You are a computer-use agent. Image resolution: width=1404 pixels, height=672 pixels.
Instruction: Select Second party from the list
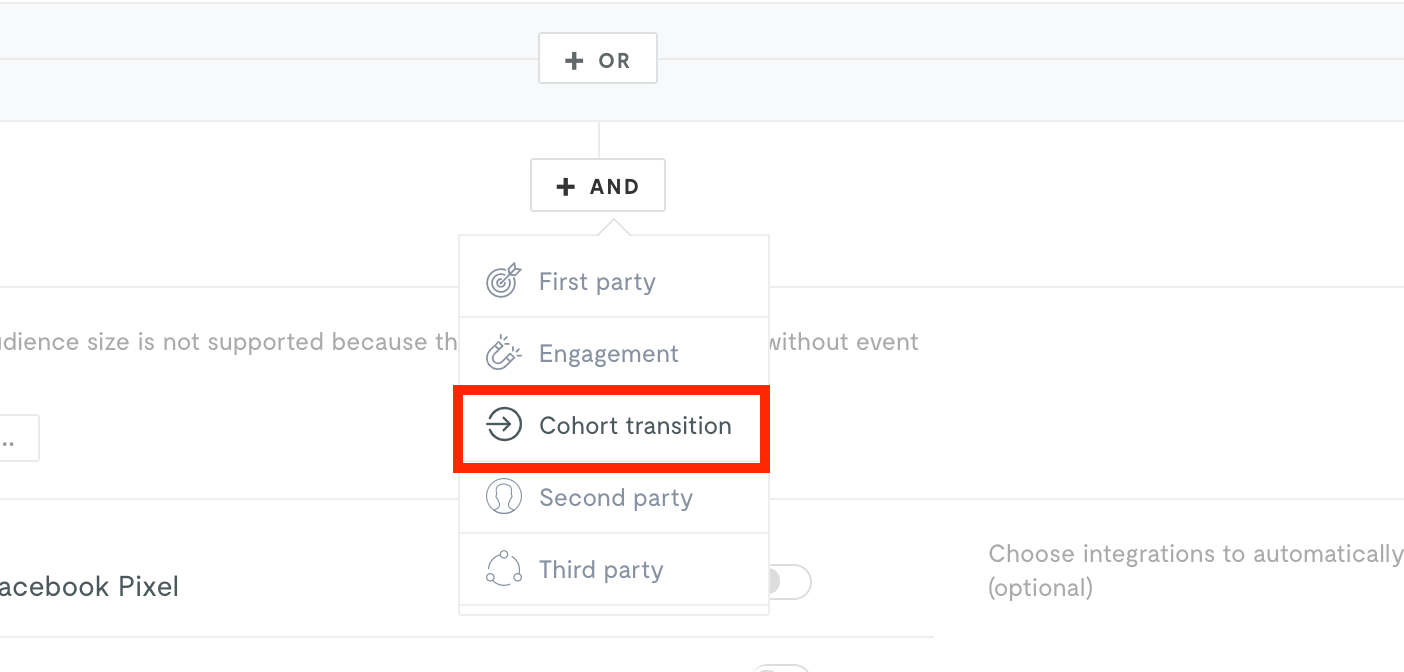614,498
